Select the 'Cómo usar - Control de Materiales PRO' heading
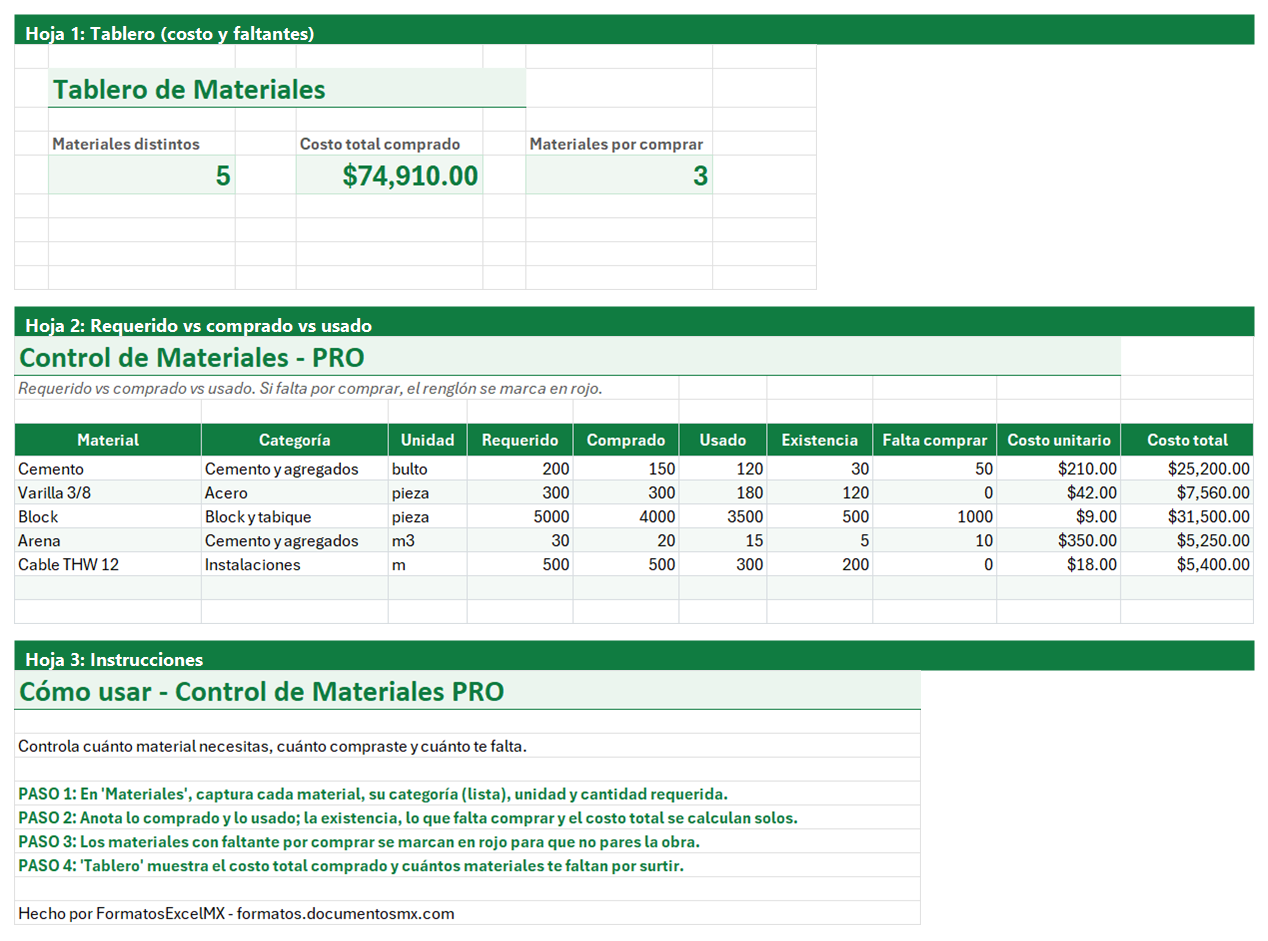The image size is (1268, 941). [468, 691]
